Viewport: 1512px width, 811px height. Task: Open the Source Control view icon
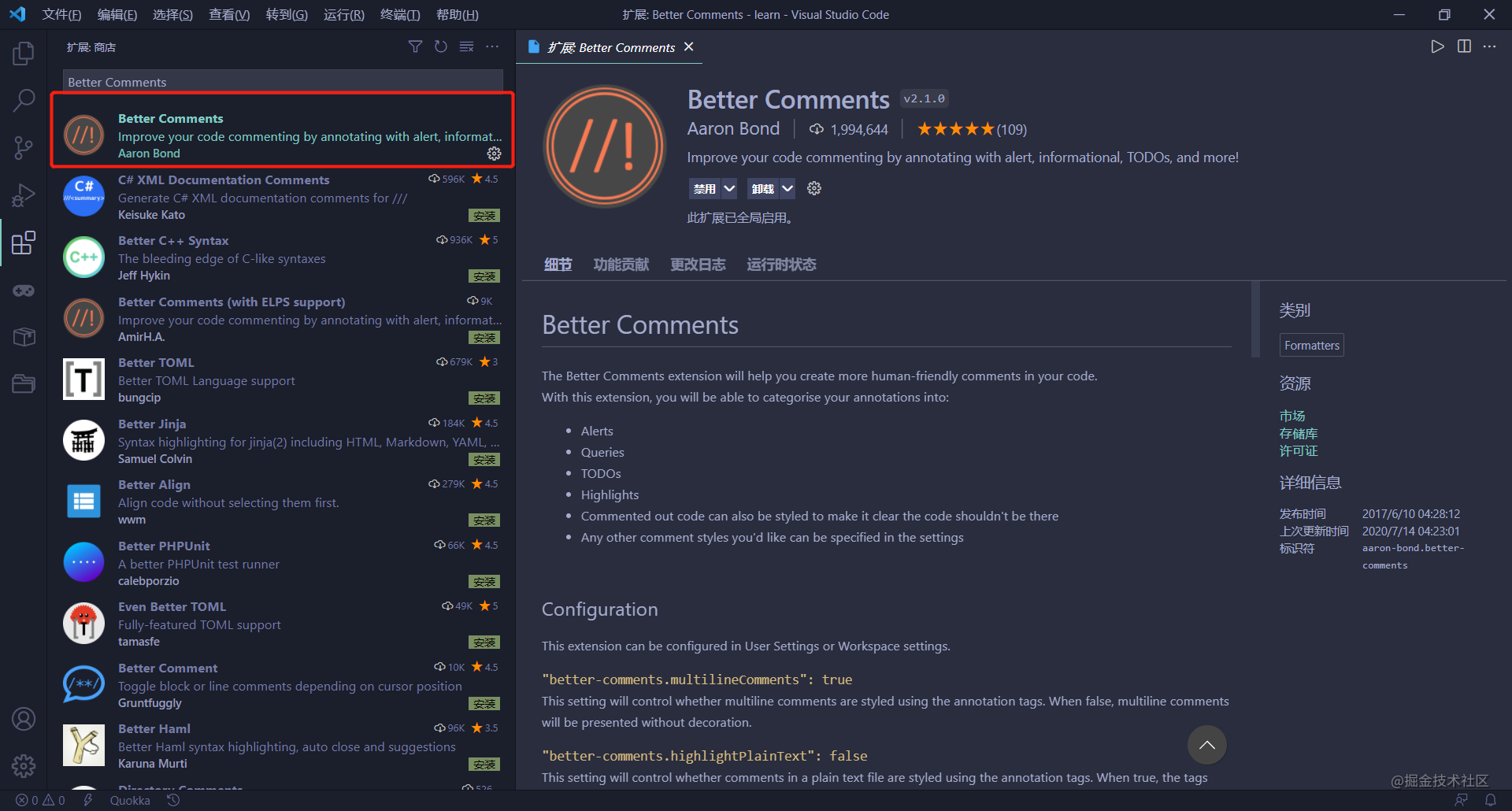(x=24, y=147)
